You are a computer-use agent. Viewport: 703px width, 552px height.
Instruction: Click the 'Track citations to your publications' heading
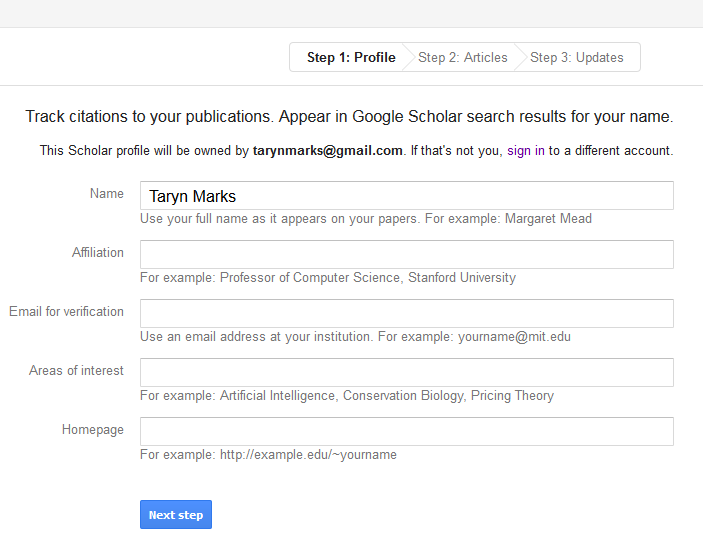pyautogui.click(x=349, y=117)
